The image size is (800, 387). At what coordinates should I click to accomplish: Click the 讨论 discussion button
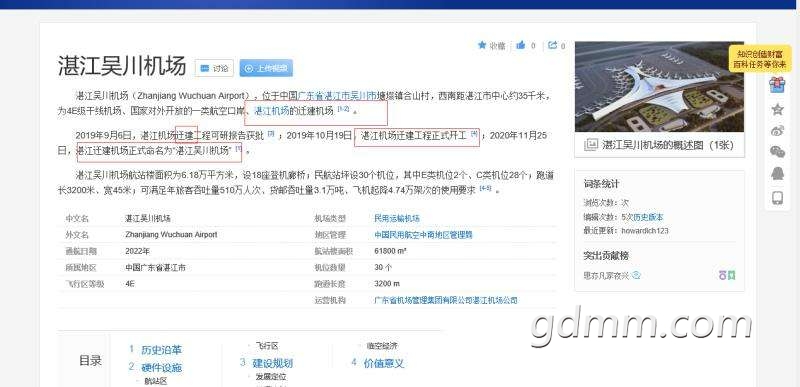(214, 68)
